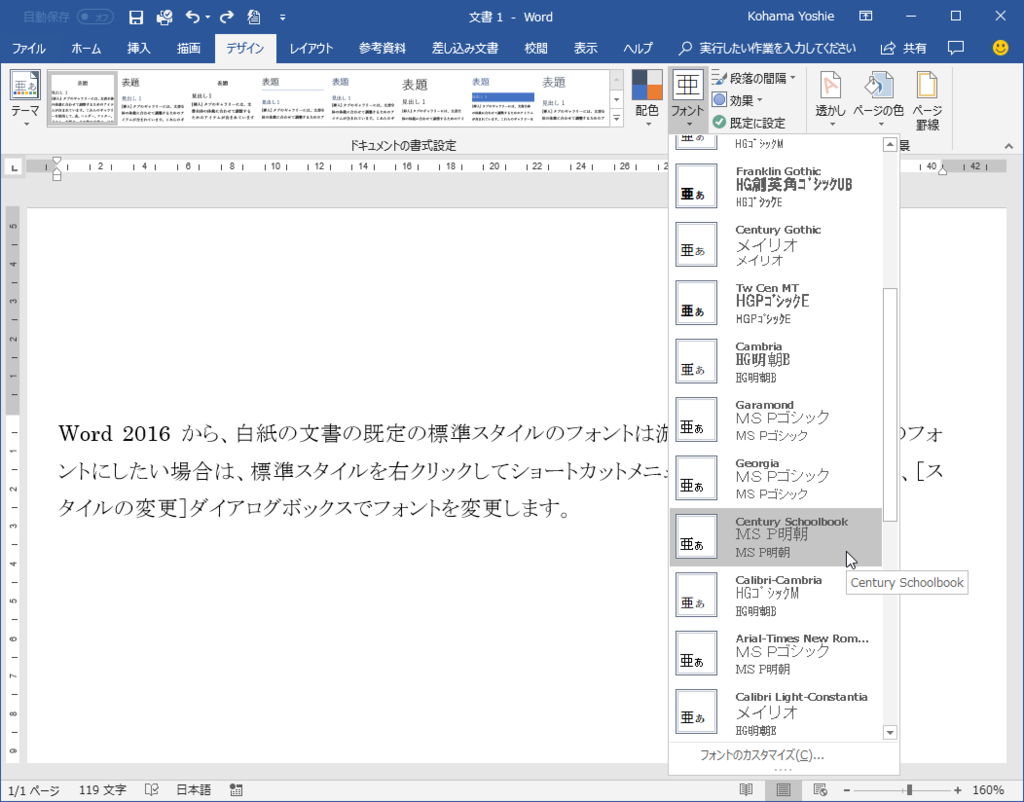Switch to the View (表示) tab
The image size is (1024, 802).
pyautogui.click(x=585, y=48)
